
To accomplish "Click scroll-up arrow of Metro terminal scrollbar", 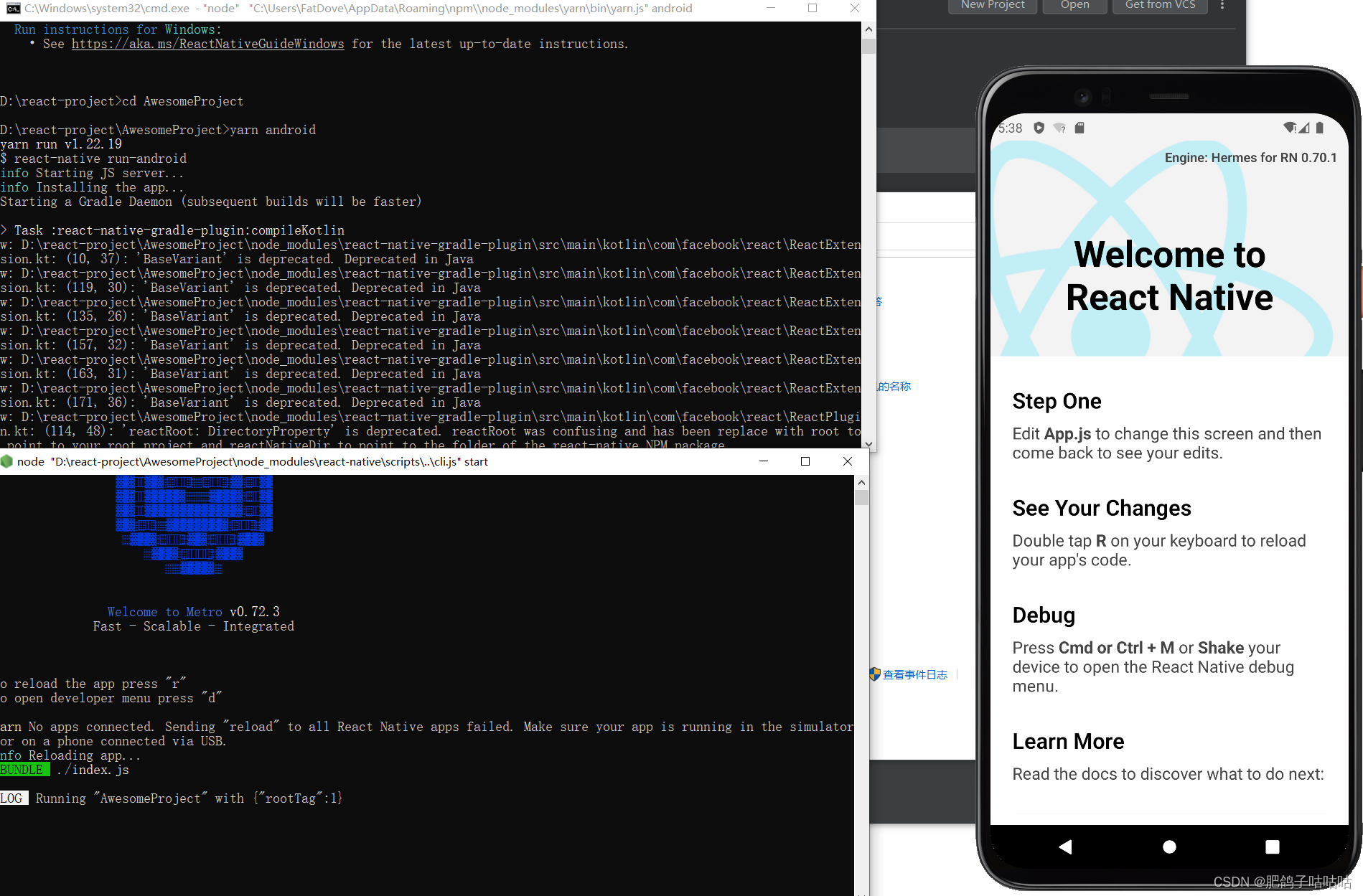I will click(x=861, y=483).
